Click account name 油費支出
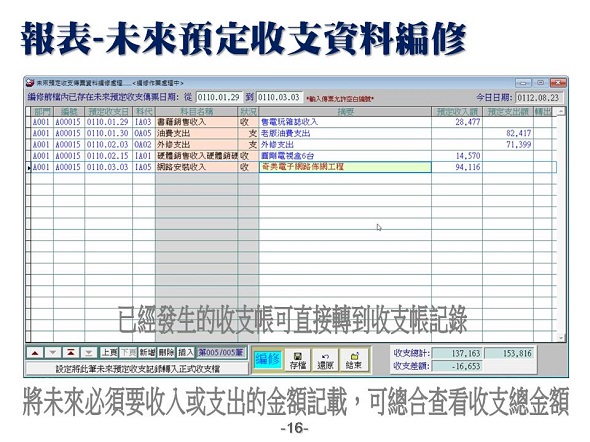The height and width of the screenshot is (442, 590). click(196, 134)
